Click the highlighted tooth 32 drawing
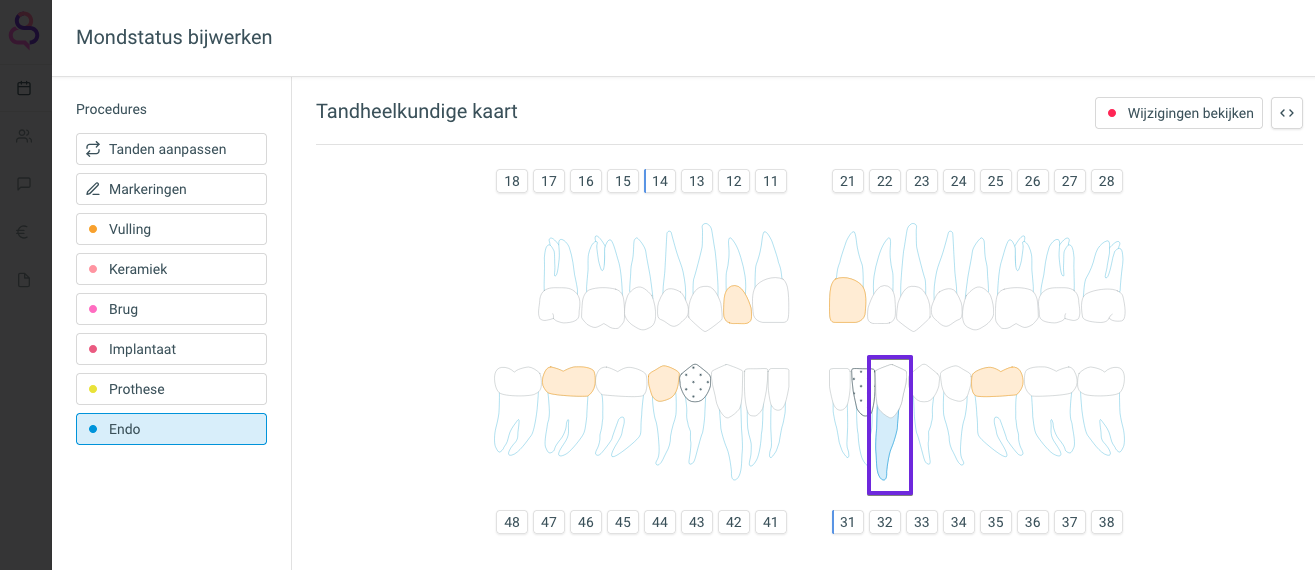The height and width of the screenshot is (570, 1315). click(x=889, y=424)
